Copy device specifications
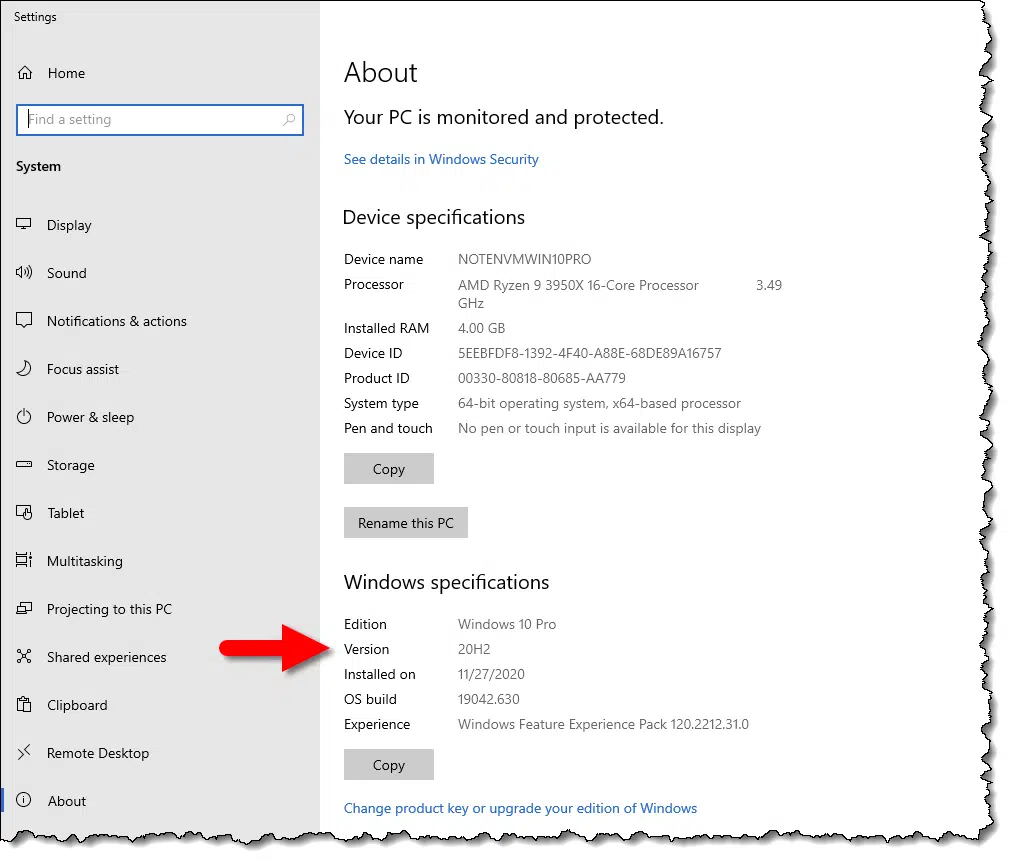Viewport: 1011px width, 861px height. click(x=389, y=469)
